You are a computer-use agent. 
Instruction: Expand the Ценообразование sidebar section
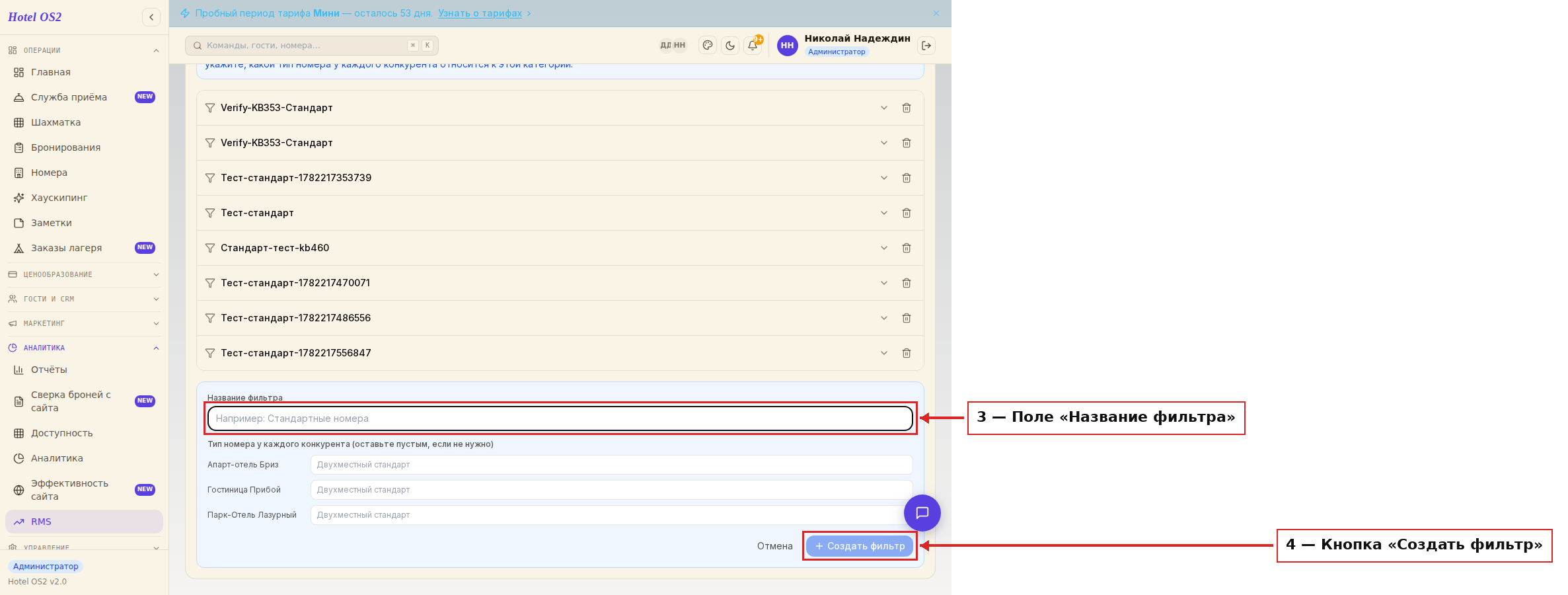84,274
